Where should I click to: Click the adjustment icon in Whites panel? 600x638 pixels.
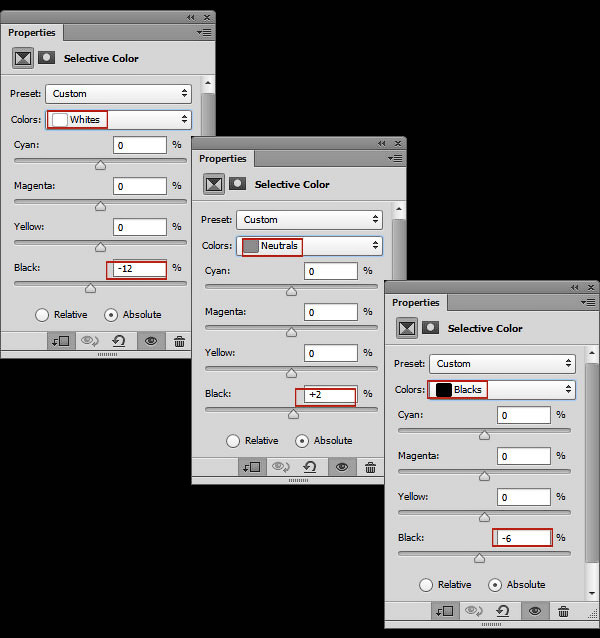click(22, 58)
